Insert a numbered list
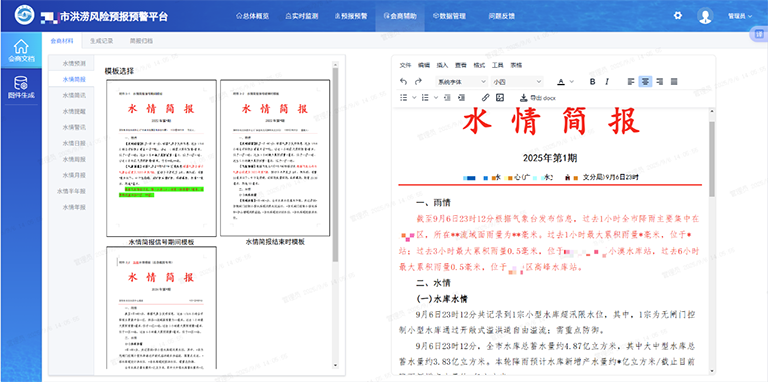 click(x=425, y=97)
